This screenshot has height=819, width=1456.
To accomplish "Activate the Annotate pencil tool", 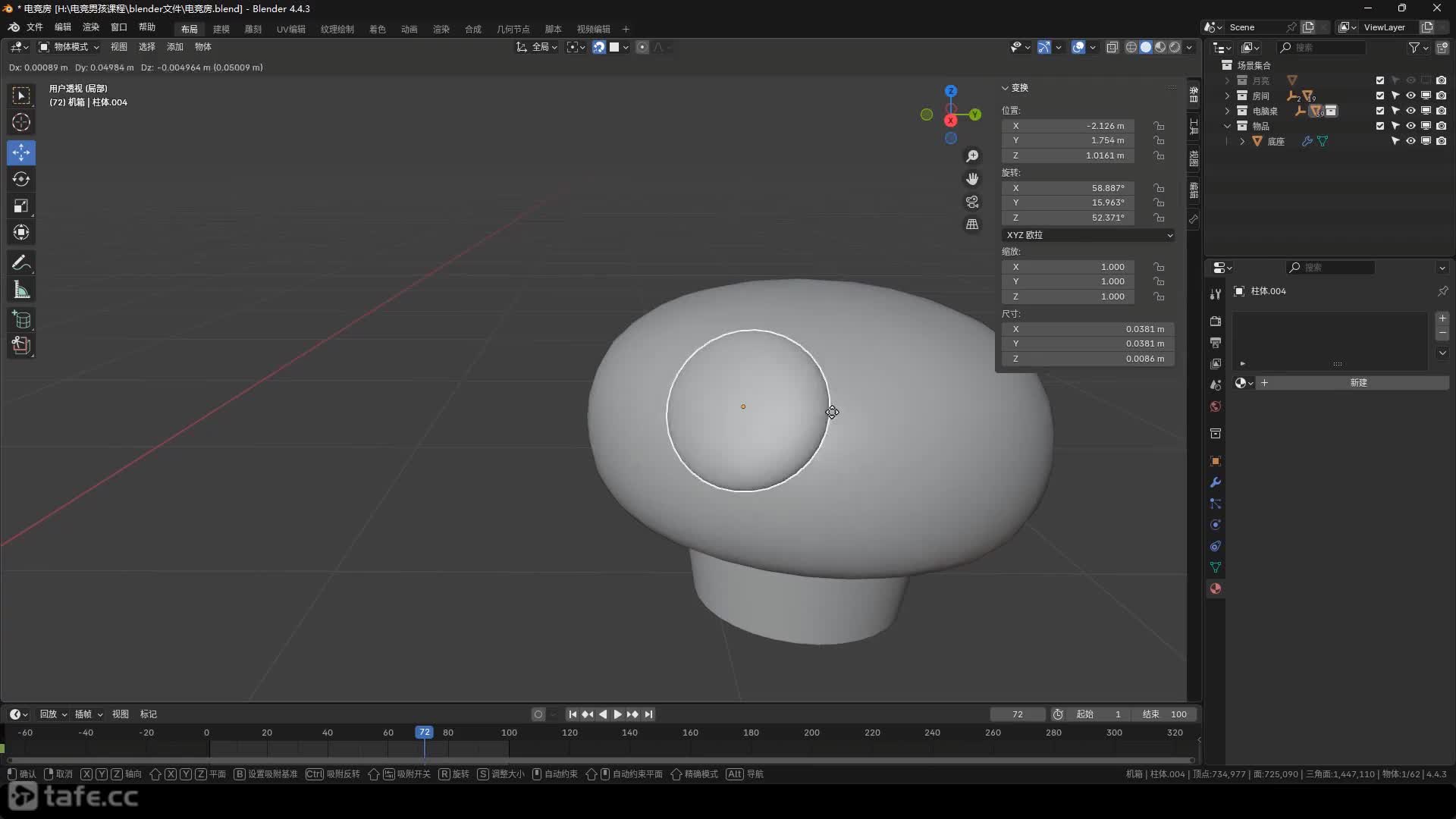I will [21, 263].
